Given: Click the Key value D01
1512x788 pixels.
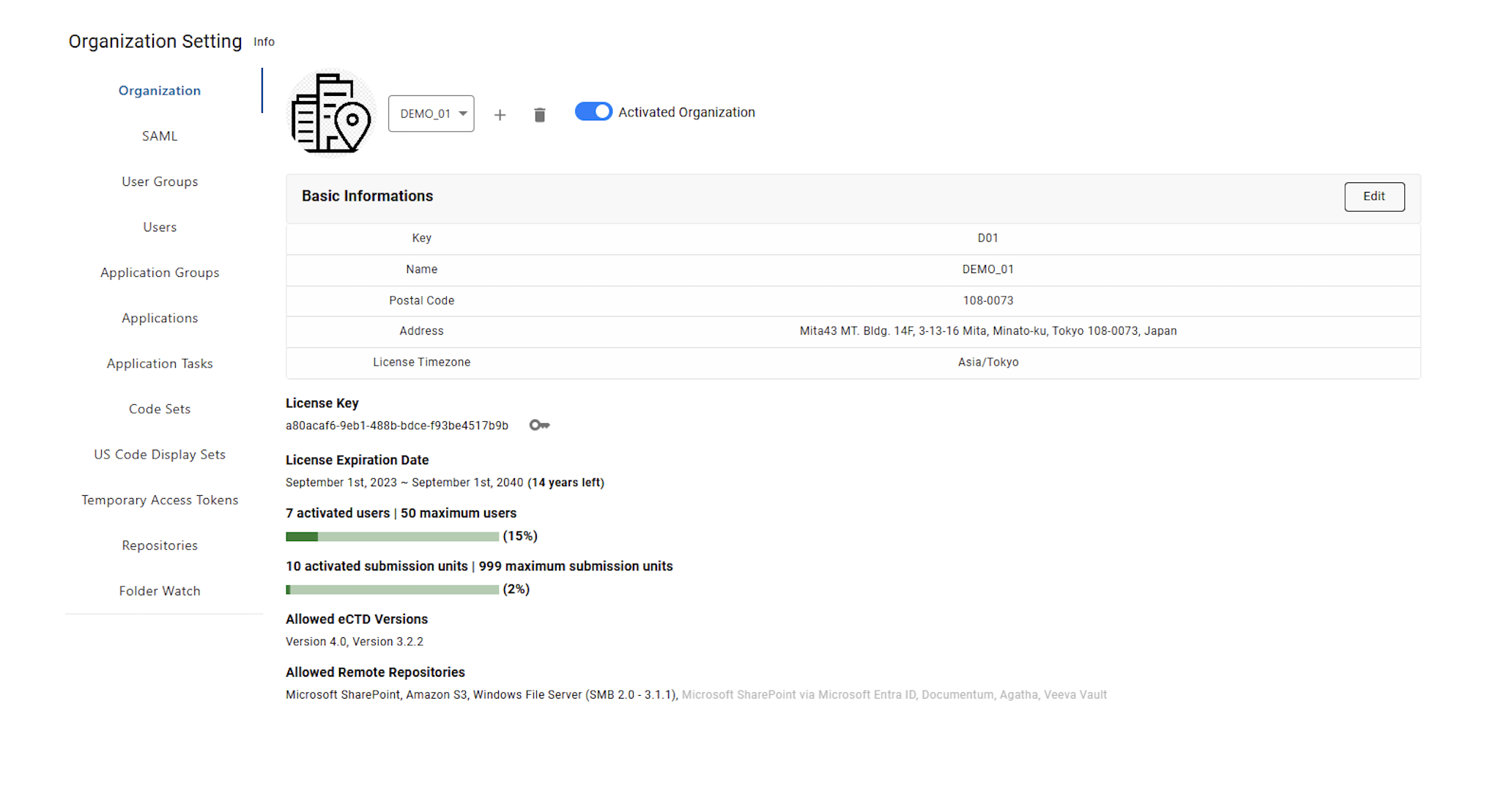Looking at the screenshot, I should [x=987, y=238].
